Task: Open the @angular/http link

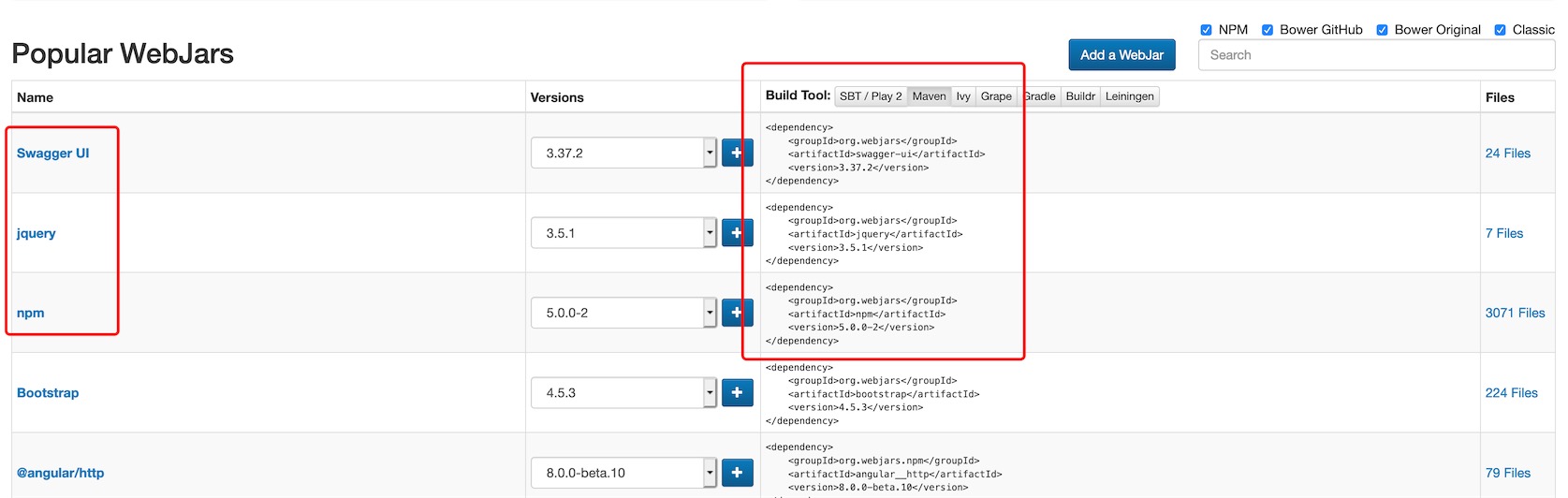Action: point(61,473)
